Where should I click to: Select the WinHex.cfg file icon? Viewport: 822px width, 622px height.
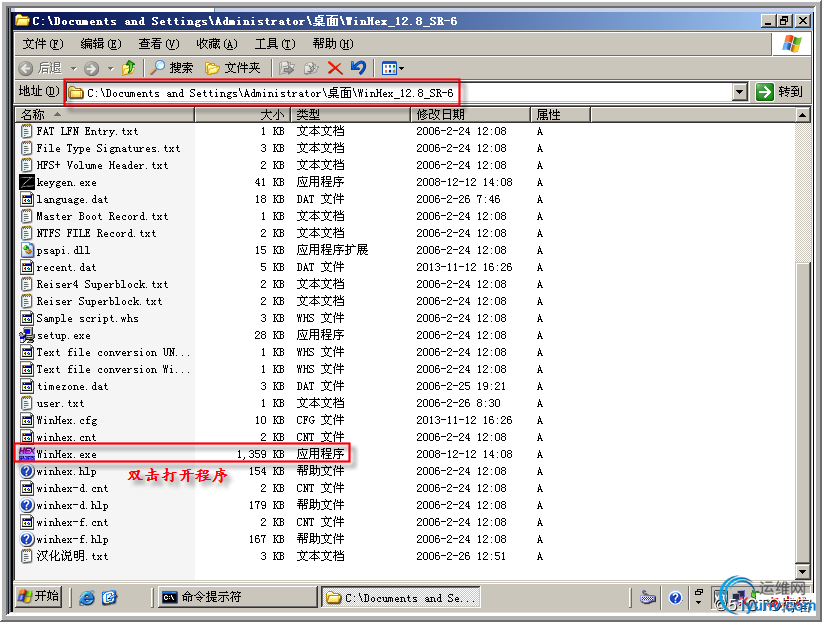pos(27,420)
